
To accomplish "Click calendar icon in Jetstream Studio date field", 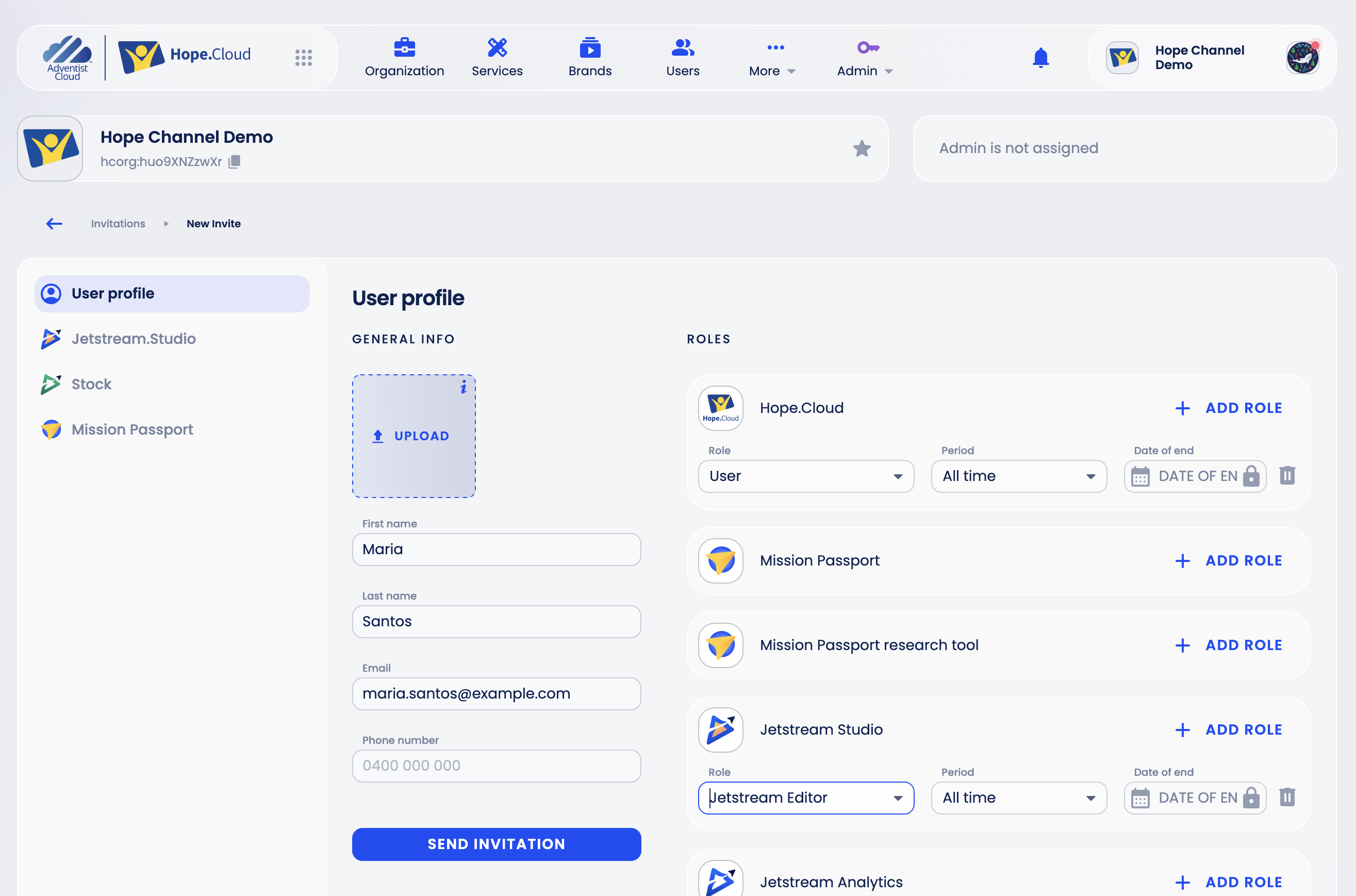I will coord(1140,798).
